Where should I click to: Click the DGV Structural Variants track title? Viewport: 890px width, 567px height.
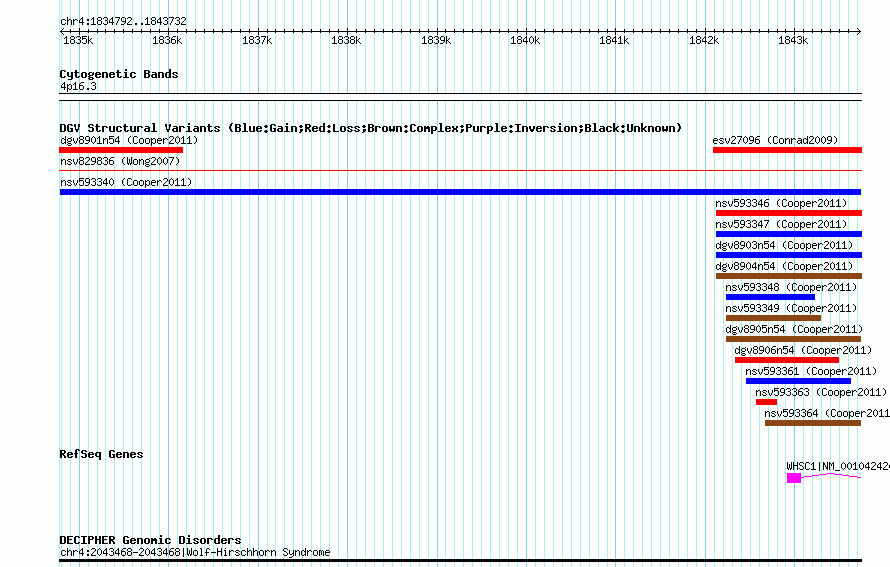(x=371, y=128)
